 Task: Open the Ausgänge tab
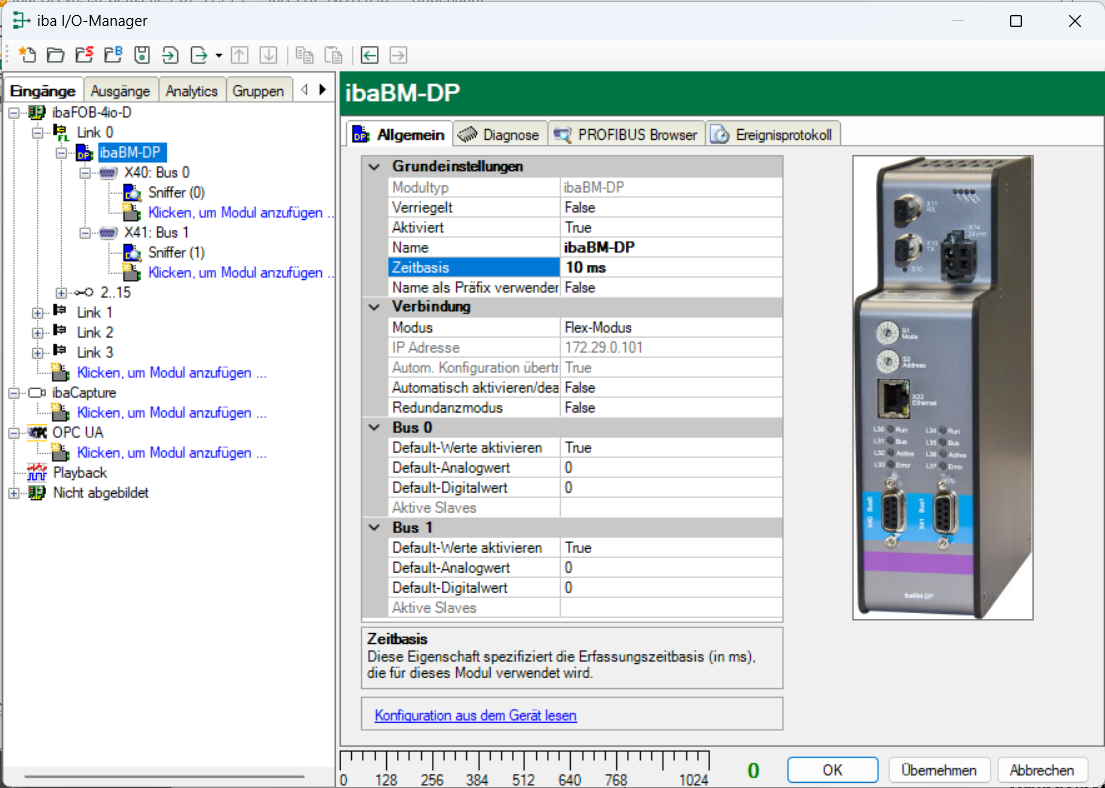(120, 91)
